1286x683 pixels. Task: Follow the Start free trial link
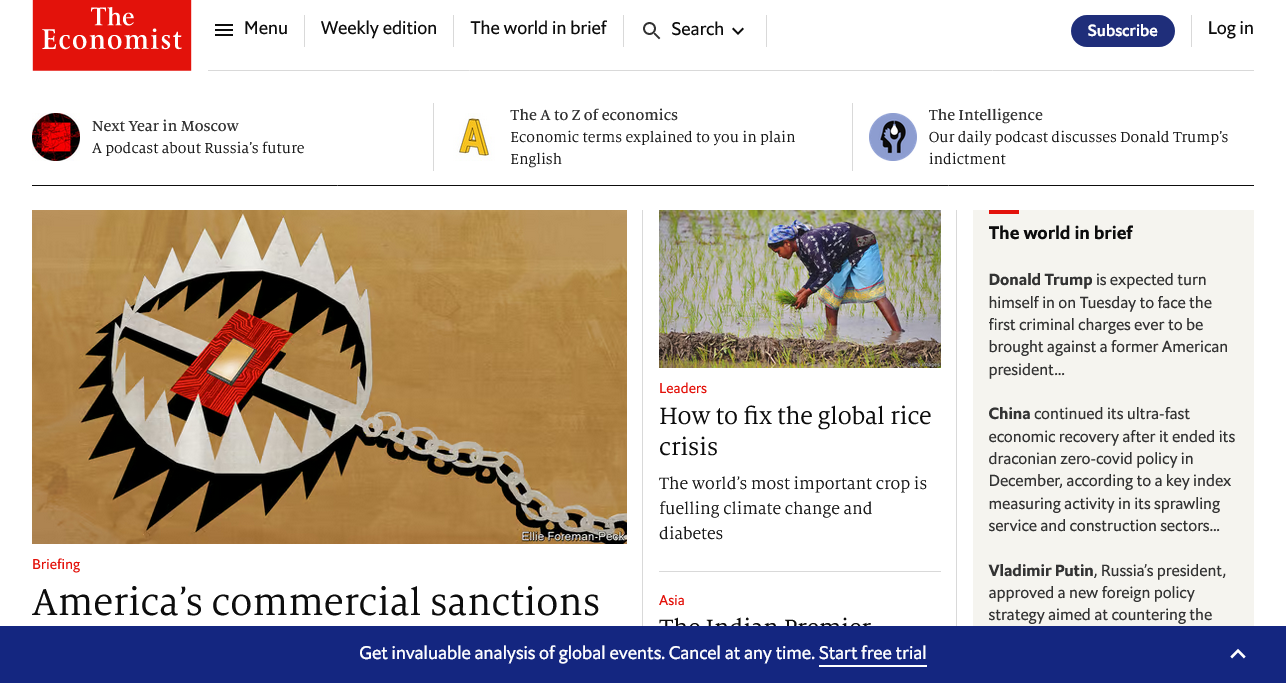[x=873, y=654]
